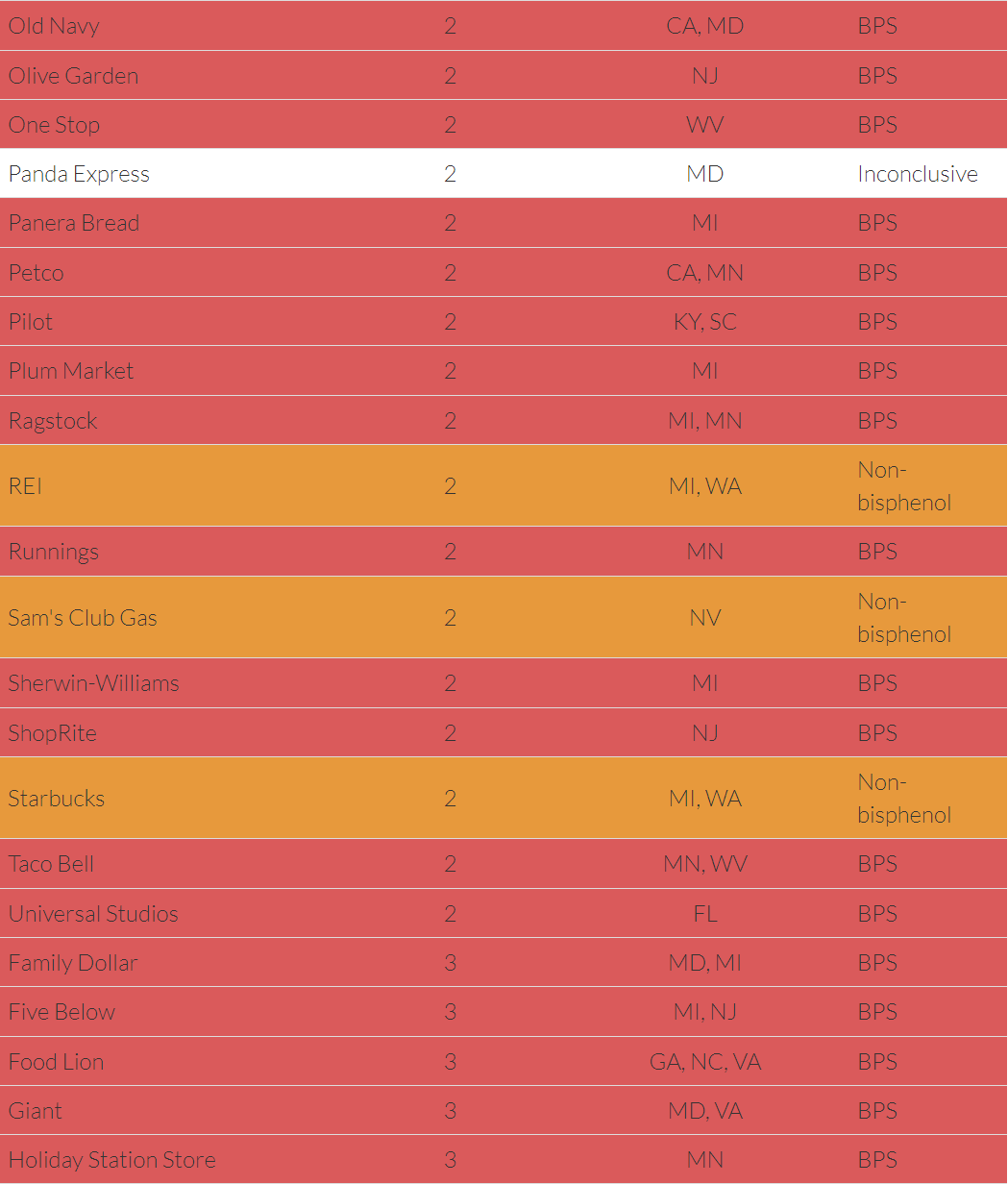The image size is (1008, 1184).
Task: Select the Non-bisphenol result for REI
Action: 904,486
